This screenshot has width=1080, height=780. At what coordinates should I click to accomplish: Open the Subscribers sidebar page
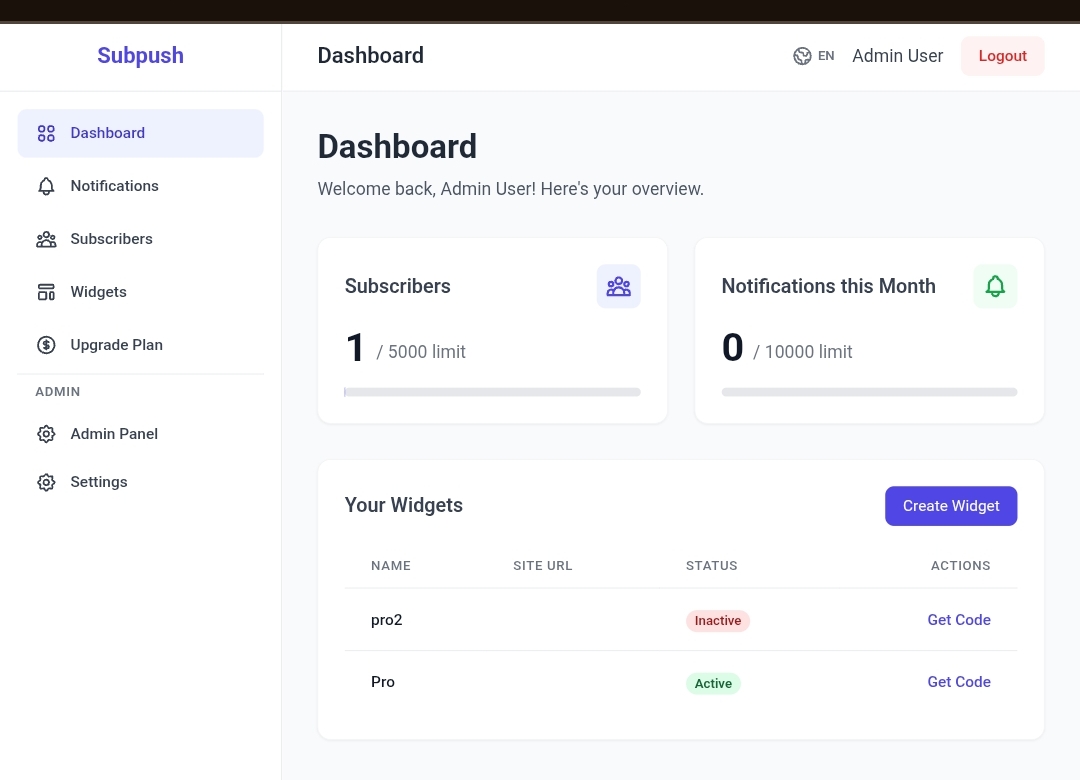point(141,239)
